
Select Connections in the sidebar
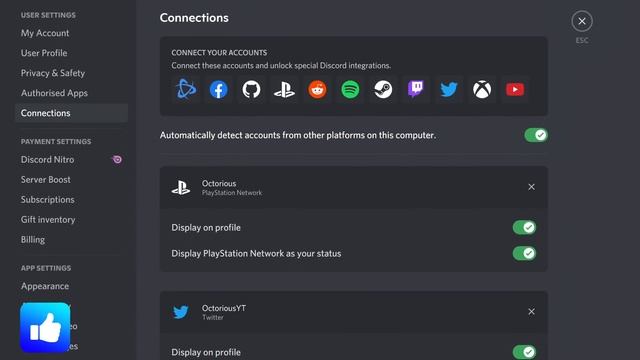[71, 113]
